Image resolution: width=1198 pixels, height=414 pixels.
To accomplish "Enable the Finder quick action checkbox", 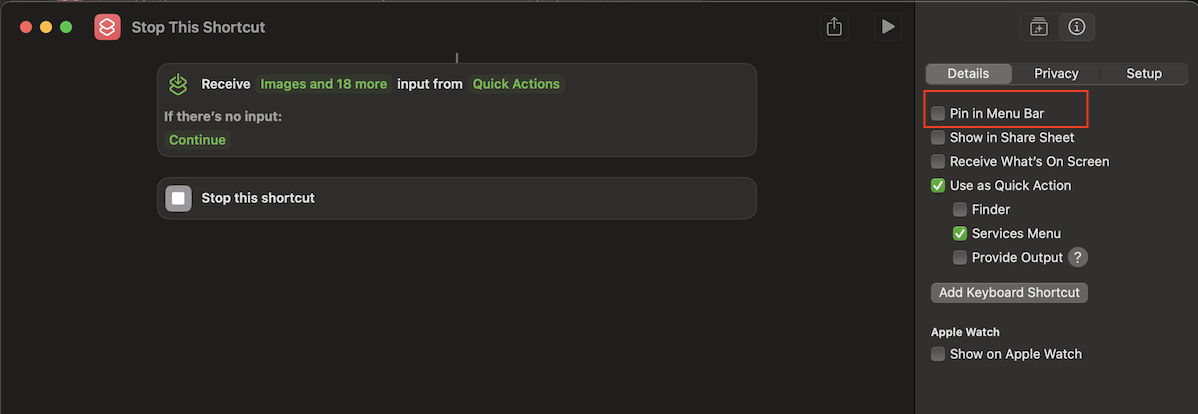I will point(960,209).
